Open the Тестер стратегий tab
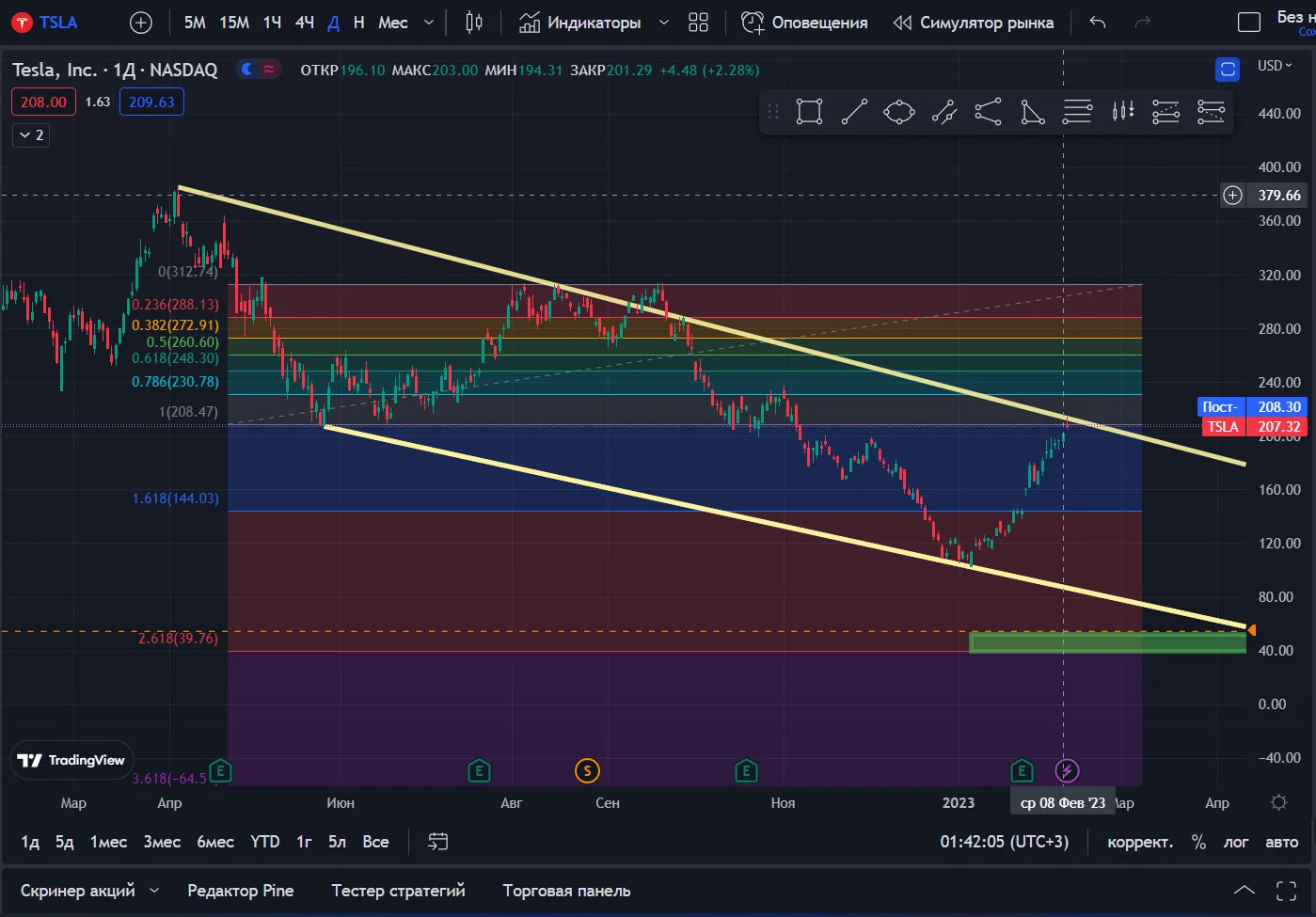1316x917 pixels. (x=398, y=891)
